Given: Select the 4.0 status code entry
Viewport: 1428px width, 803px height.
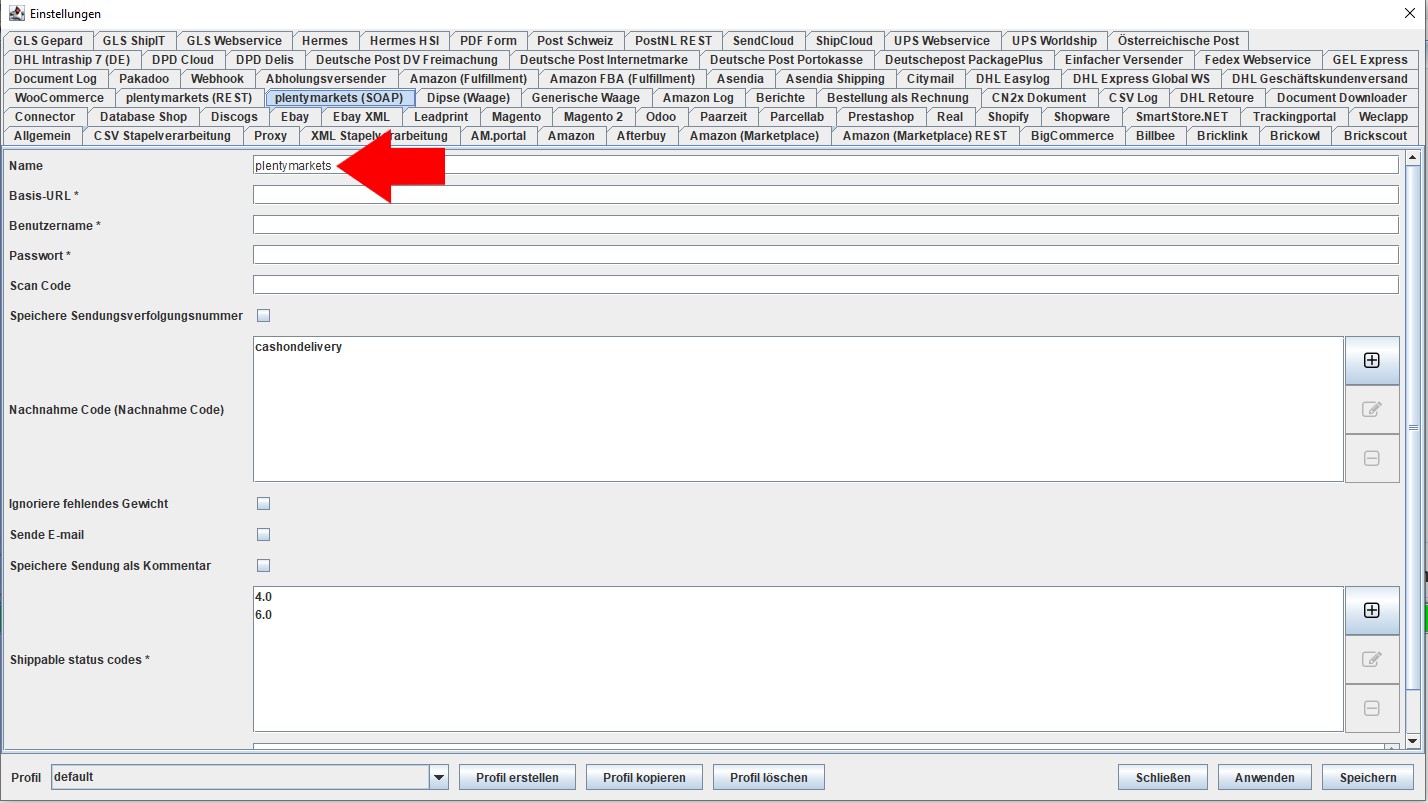Looking at the screenshot, I should 264,597.
